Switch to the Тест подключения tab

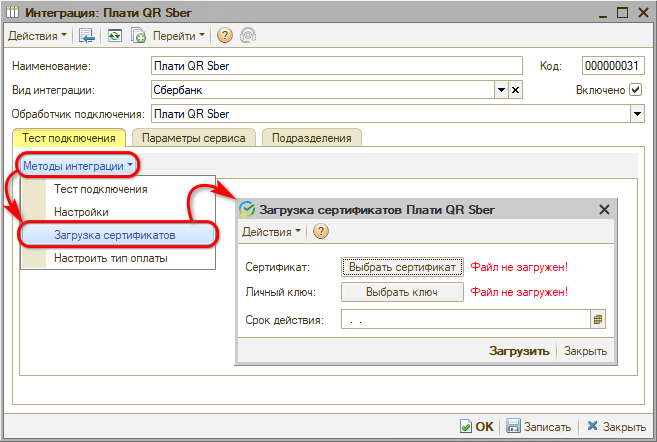(69, 138)
